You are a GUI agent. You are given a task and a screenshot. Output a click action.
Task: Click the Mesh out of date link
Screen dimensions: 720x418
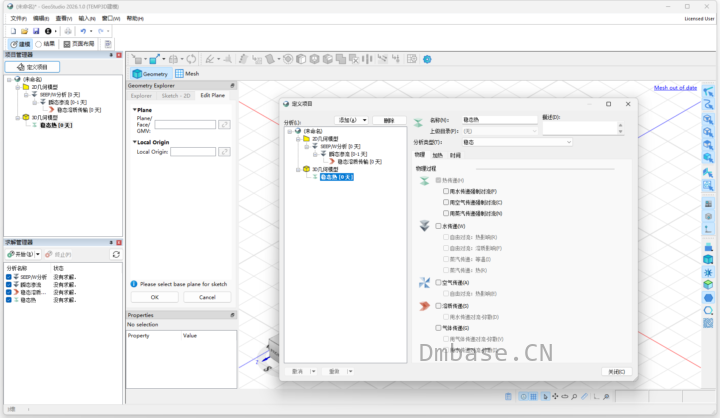pos(675,88)
